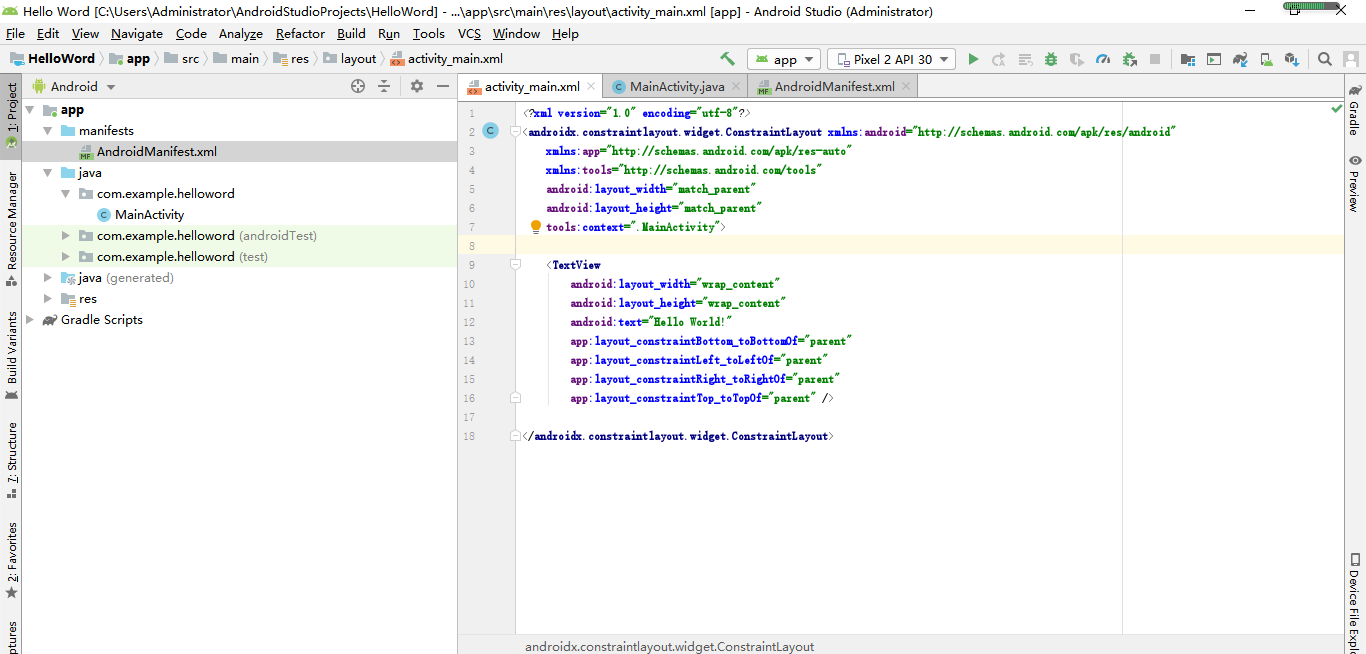Screen dimensions: 1366x654
Task: Close the activity_main.xml tab
Action: (592, 87)
